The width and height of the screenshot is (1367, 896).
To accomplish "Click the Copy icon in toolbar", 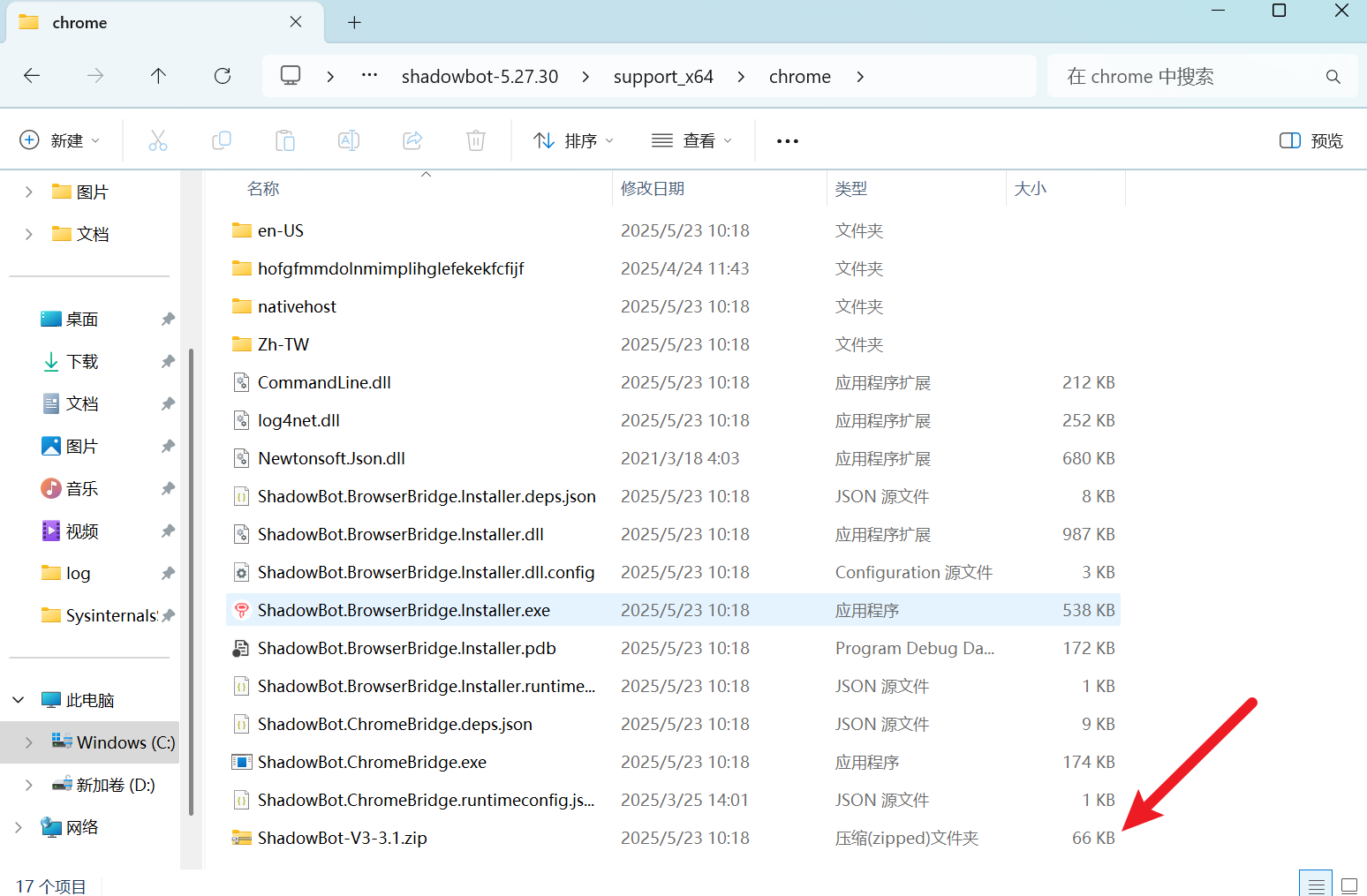I will tap(222, 140).
